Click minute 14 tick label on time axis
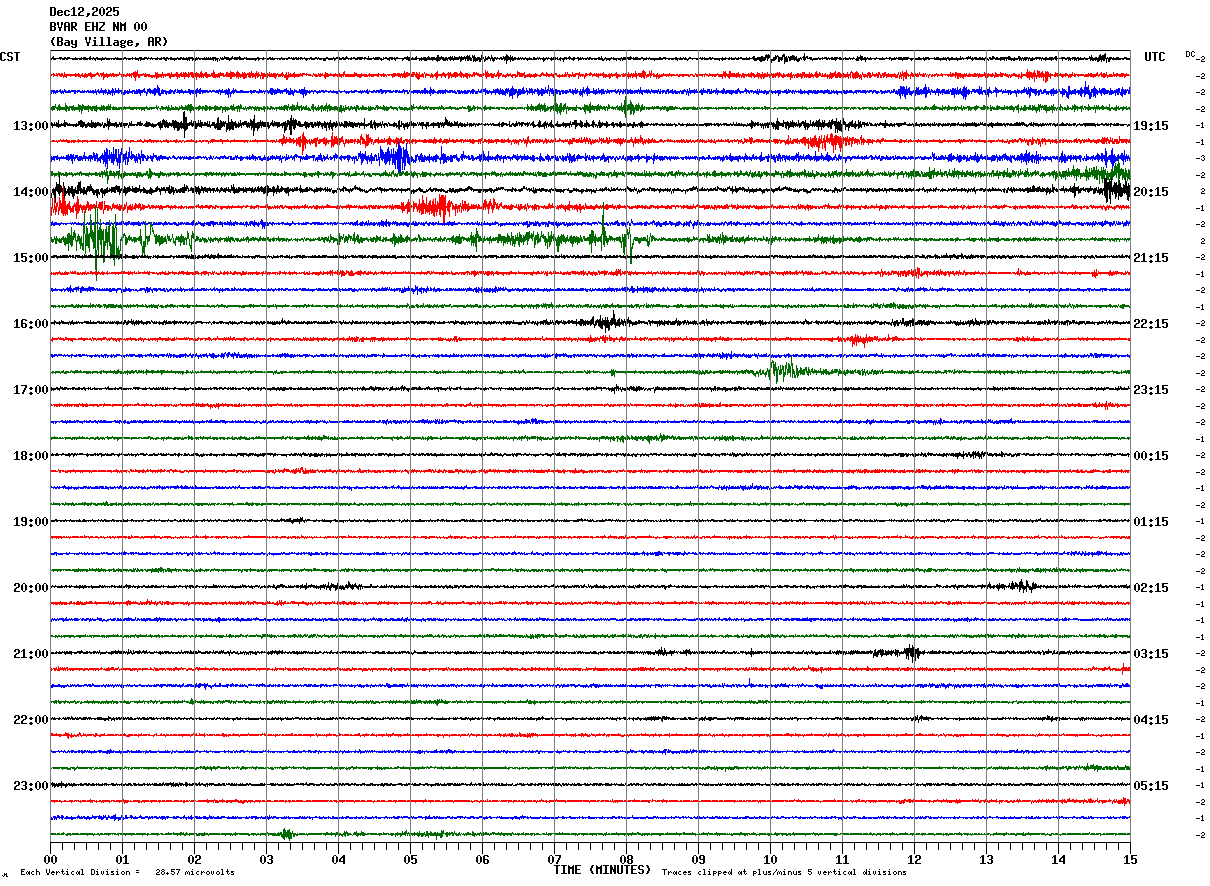The height and width of the screenshot is (886, 1210). (1058, 859)
